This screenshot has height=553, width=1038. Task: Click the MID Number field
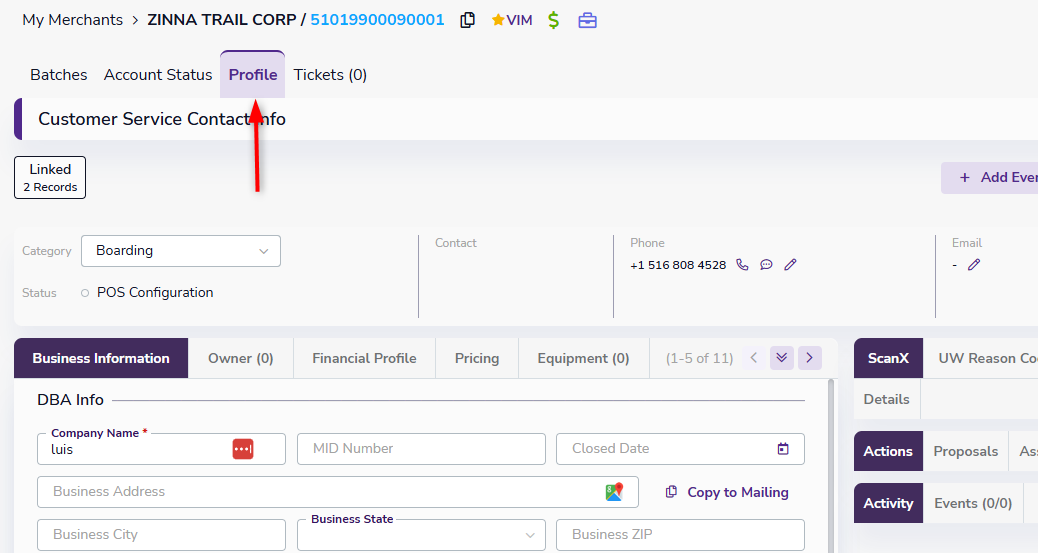point(421,449)
